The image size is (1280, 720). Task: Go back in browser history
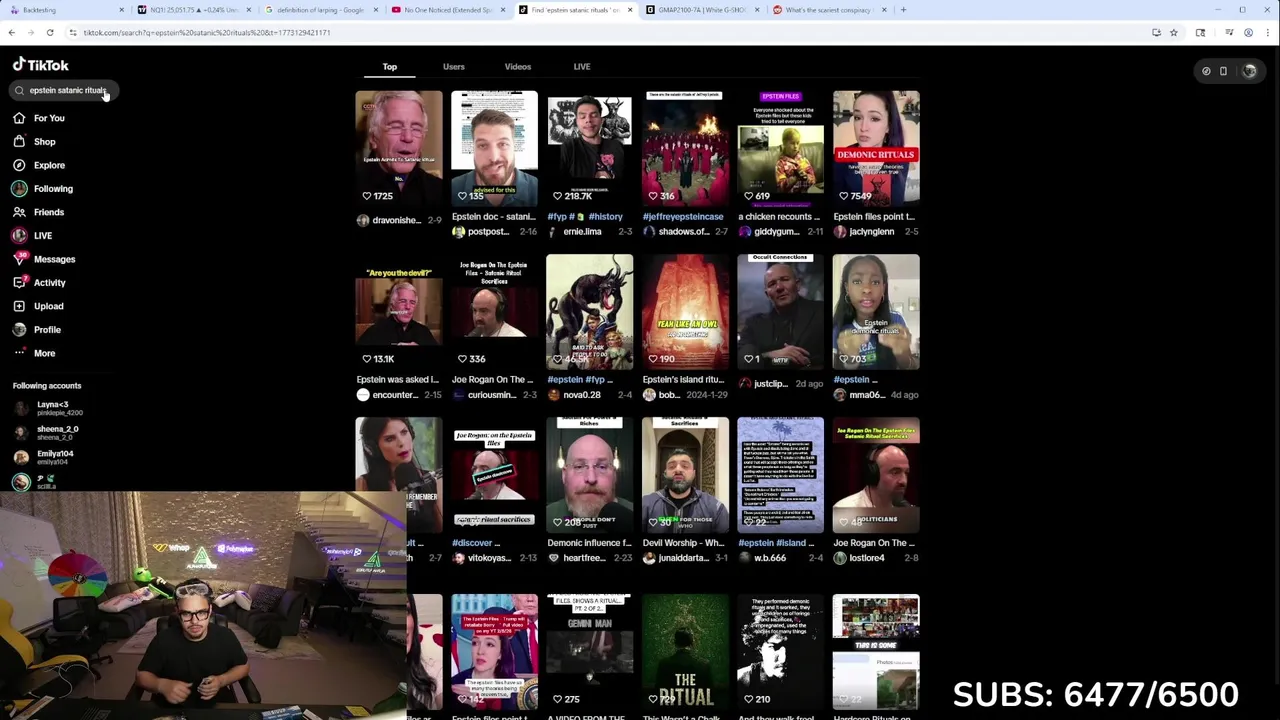(x=11, y=32)
